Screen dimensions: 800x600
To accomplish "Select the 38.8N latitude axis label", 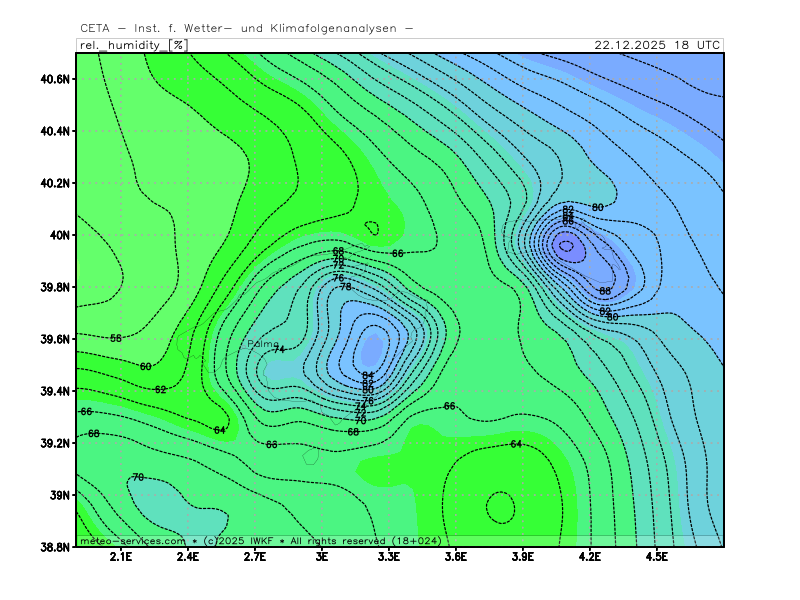I will tap(54, 547).
